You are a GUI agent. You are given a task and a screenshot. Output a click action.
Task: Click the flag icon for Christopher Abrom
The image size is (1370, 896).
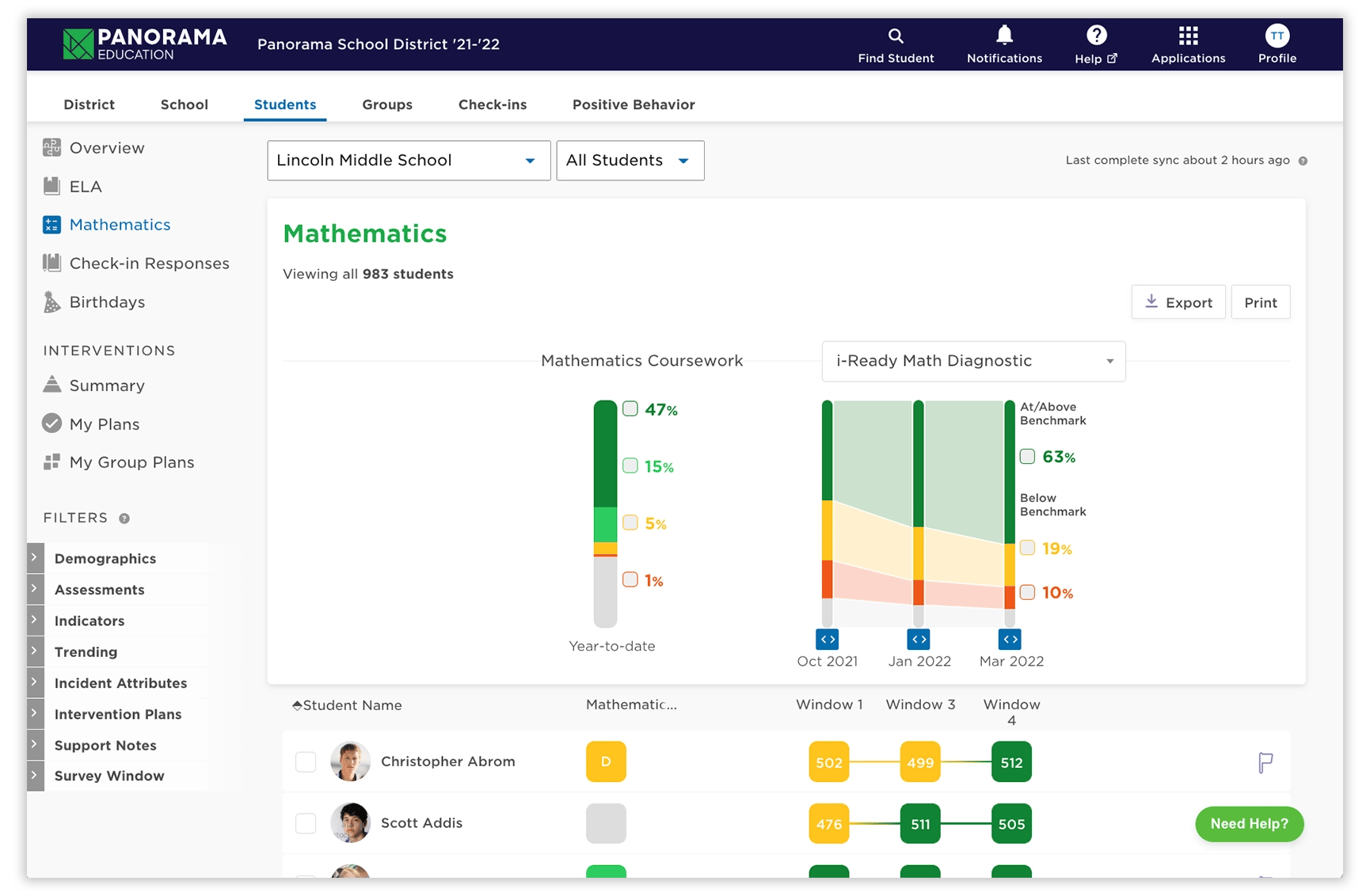tap(1265, 762)
